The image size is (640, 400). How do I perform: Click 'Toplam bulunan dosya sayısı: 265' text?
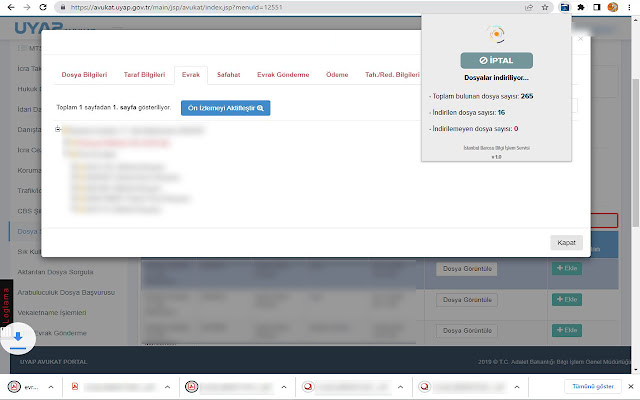[481, 96]
